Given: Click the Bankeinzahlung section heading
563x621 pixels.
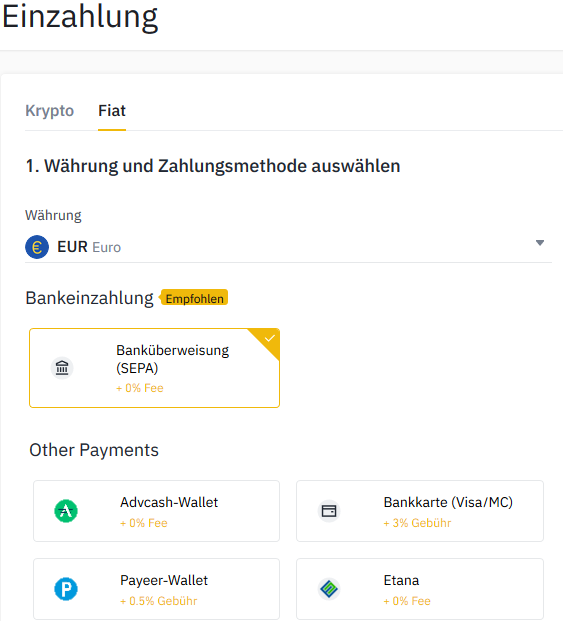Looking at the screenshot, I should click(89, 298).
